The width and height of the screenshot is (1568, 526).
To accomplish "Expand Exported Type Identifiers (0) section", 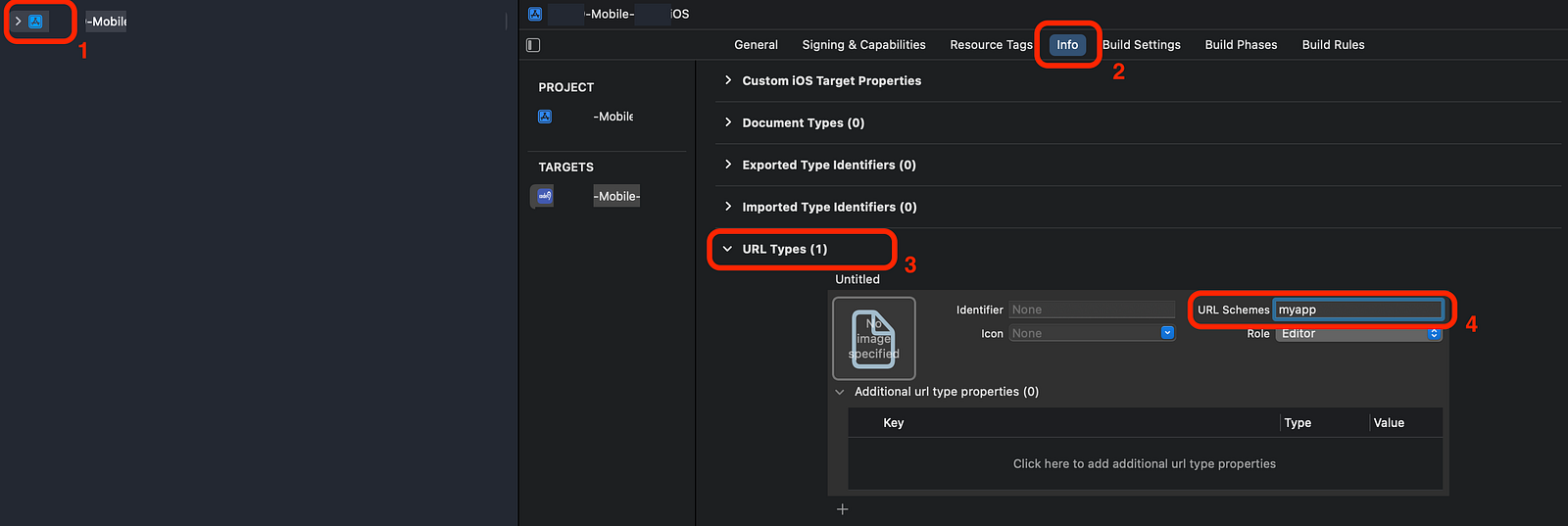I will [727, 165].
